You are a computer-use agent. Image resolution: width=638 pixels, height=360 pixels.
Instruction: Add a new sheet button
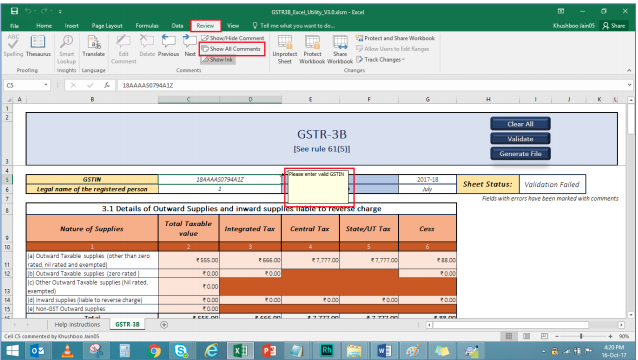coord(164,325)
